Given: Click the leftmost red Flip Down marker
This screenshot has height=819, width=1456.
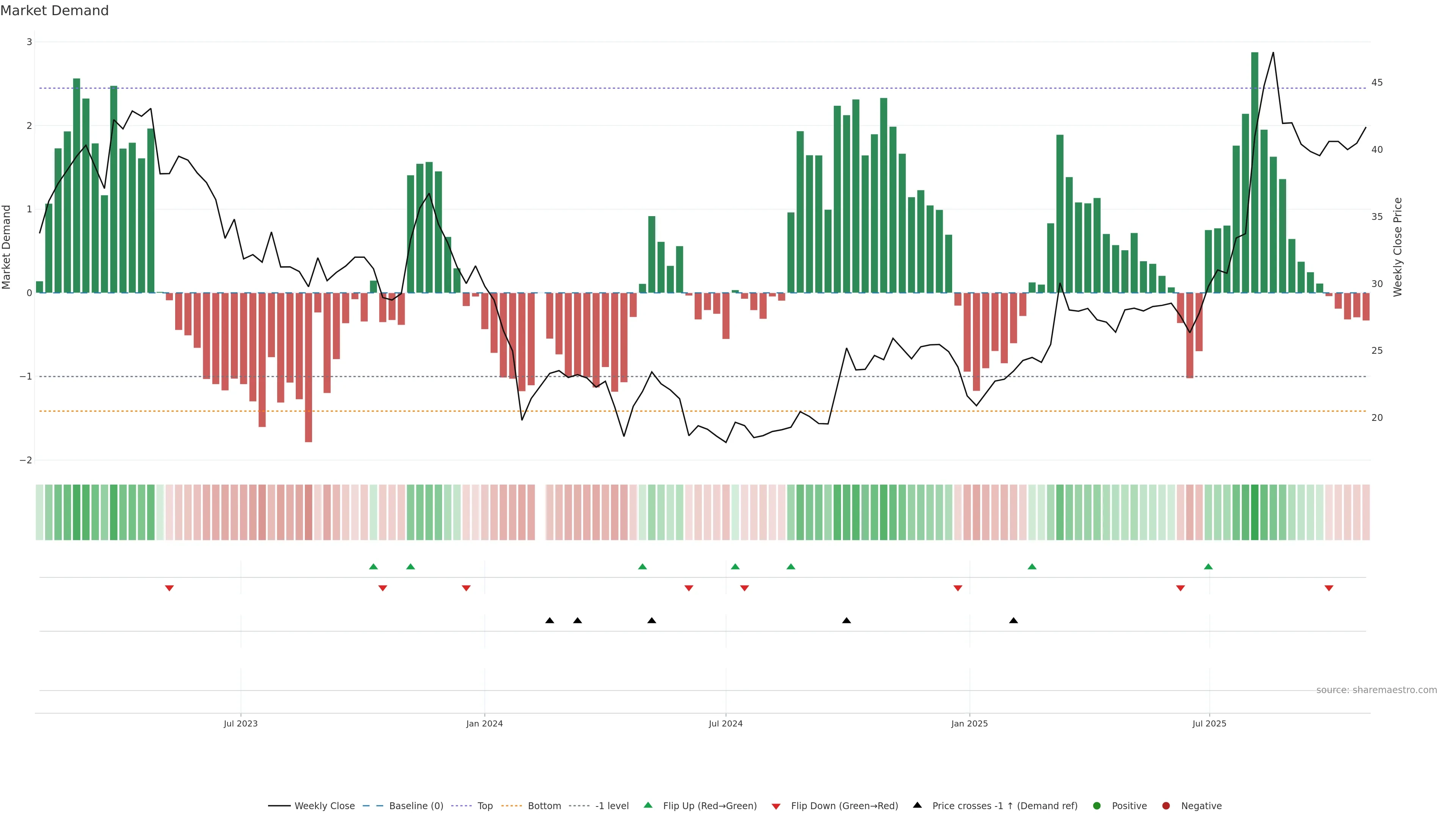Looking at the screenshot, I should 169,588.
